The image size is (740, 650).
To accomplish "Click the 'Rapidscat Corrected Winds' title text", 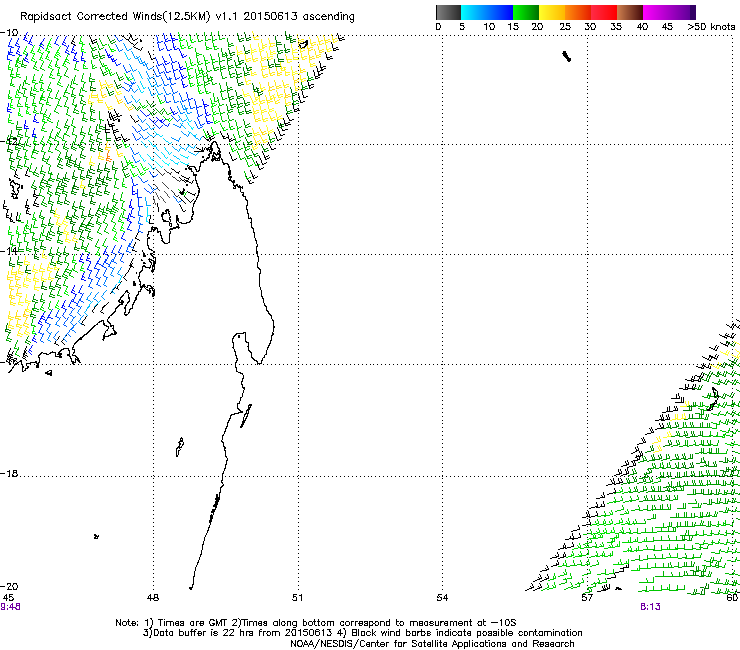I will pyautogui.click(x=187, y=17).
